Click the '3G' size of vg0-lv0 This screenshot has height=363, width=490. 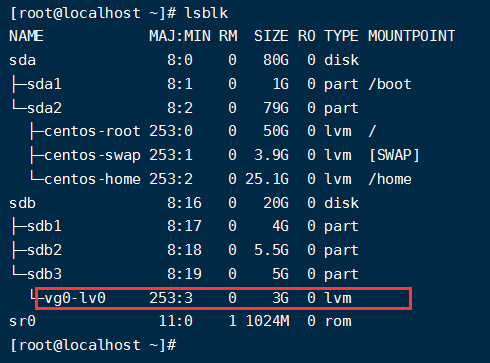coord(280,298)
